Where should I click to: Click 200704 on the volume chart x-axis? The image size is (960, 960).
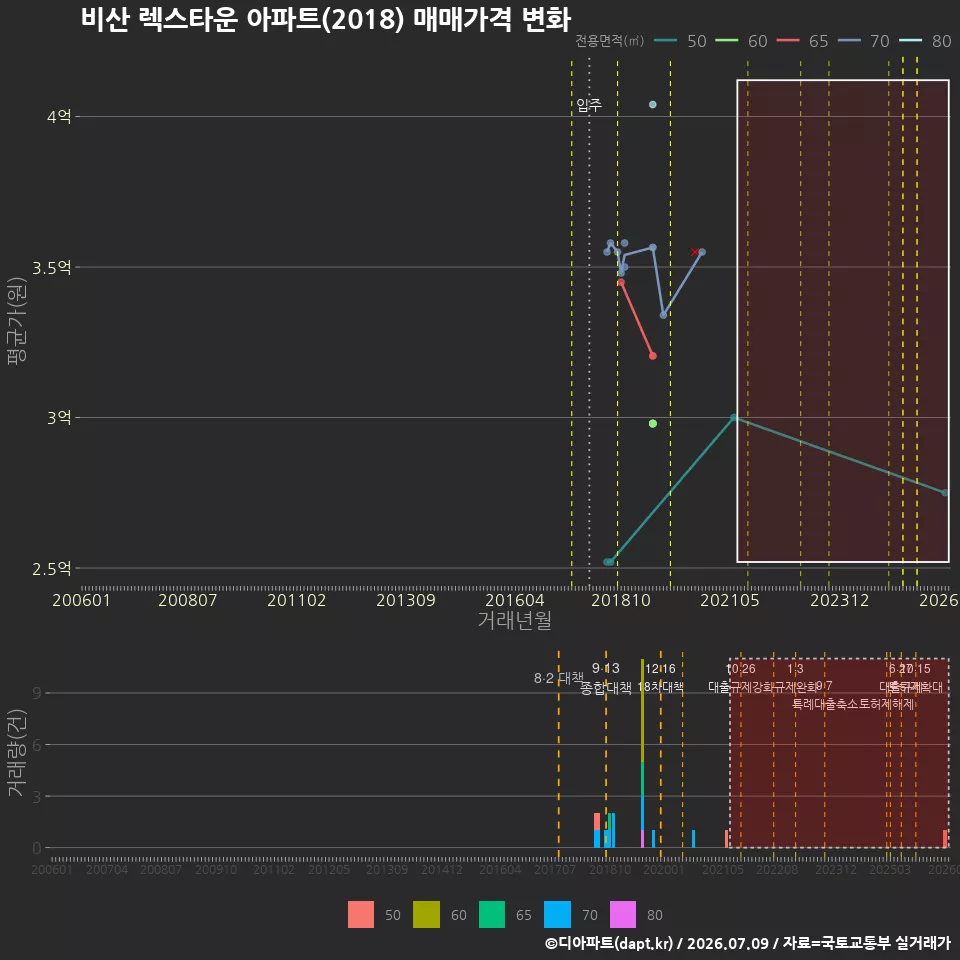[107, 869]
